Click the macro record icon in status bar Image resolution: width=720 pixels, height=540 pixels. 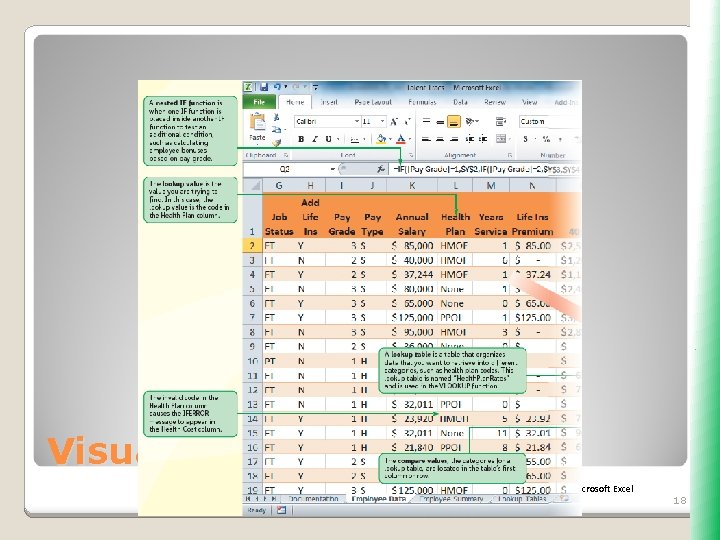(x=281, y=510)
